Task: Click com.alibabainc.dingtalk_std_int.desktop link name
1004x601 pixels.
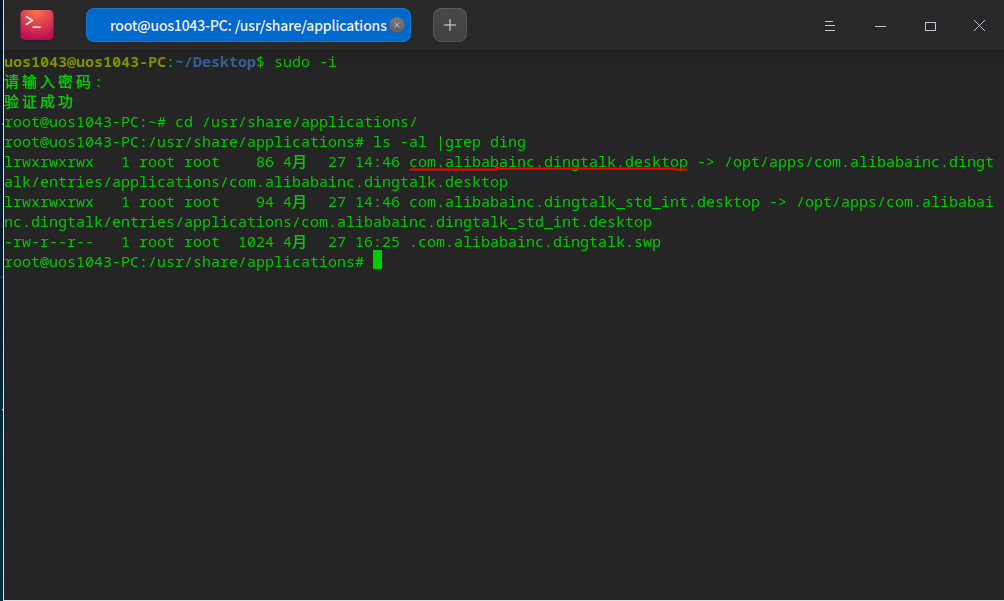Action: coord(585,202)
